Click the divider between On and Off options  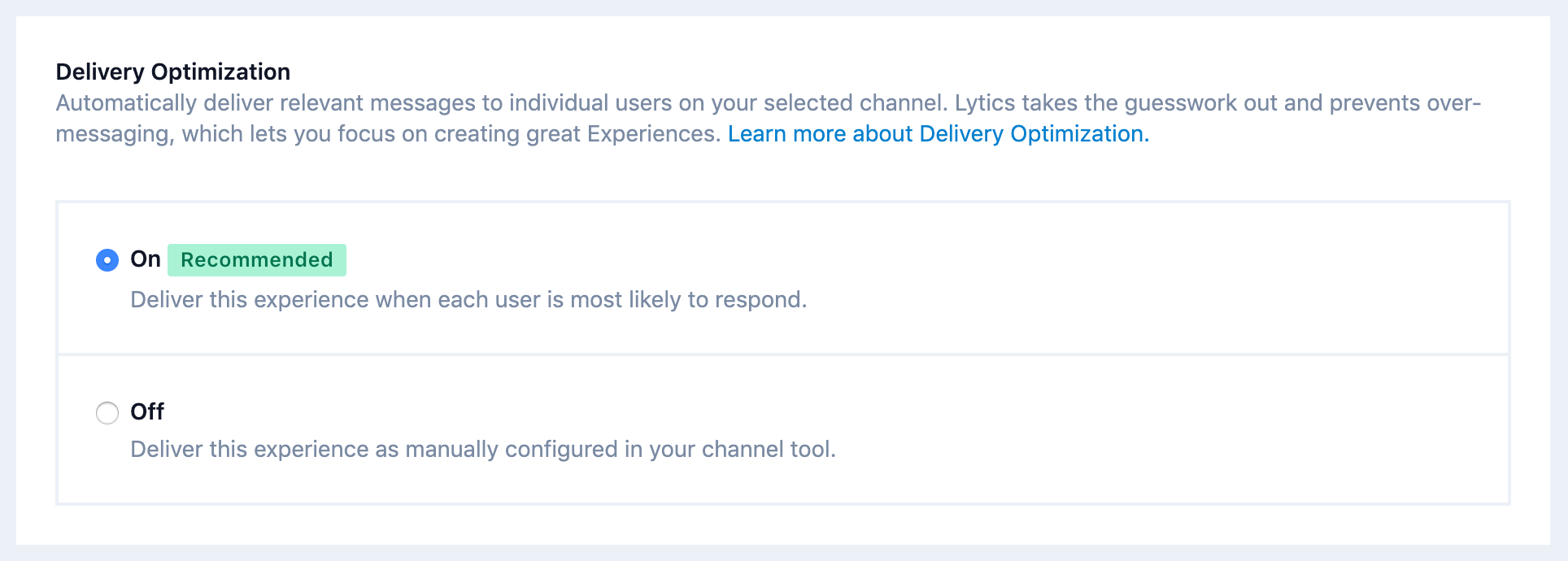point(782,354)
